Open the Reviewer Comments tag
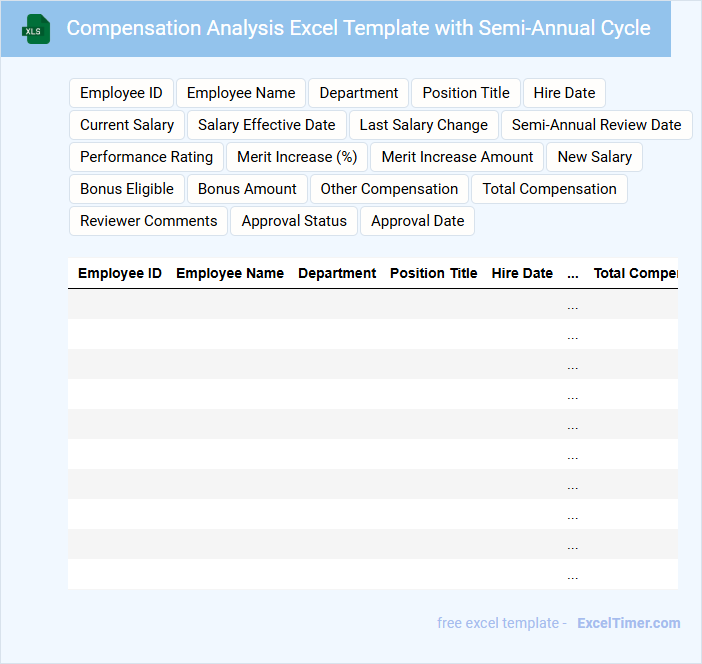 (148, 221)
